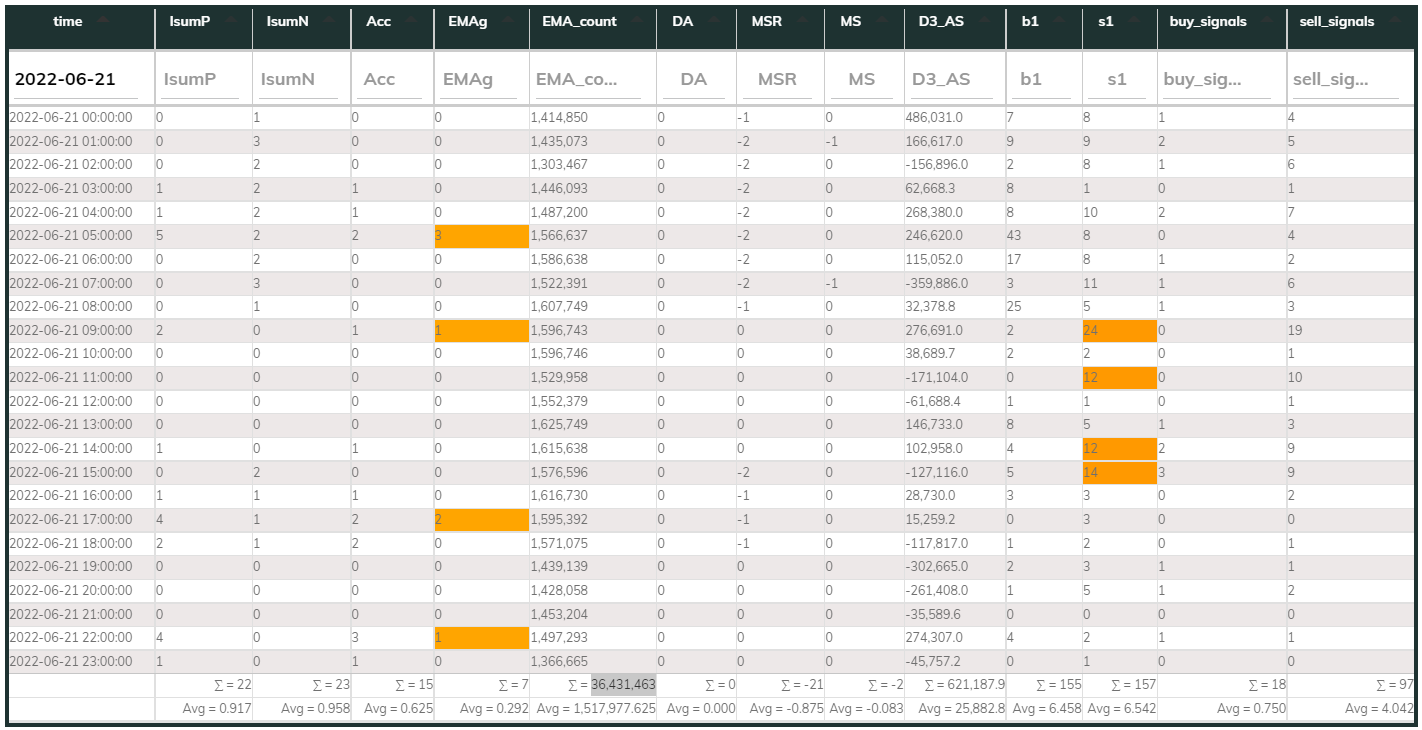Click the Acc filter input
Image resolution: width=1422 pixels, height=730 pixels.
pos(390,79)
